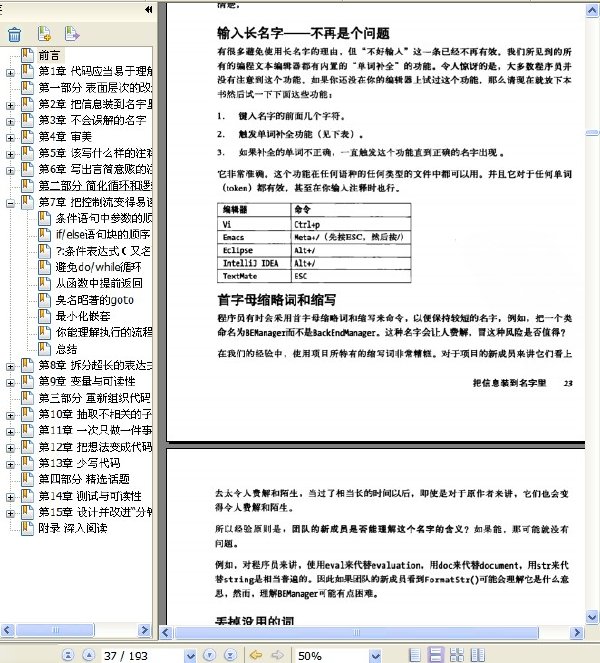This screenshot has height=663, width=600.
Task: Add a new bookmark
Action: 44,34
